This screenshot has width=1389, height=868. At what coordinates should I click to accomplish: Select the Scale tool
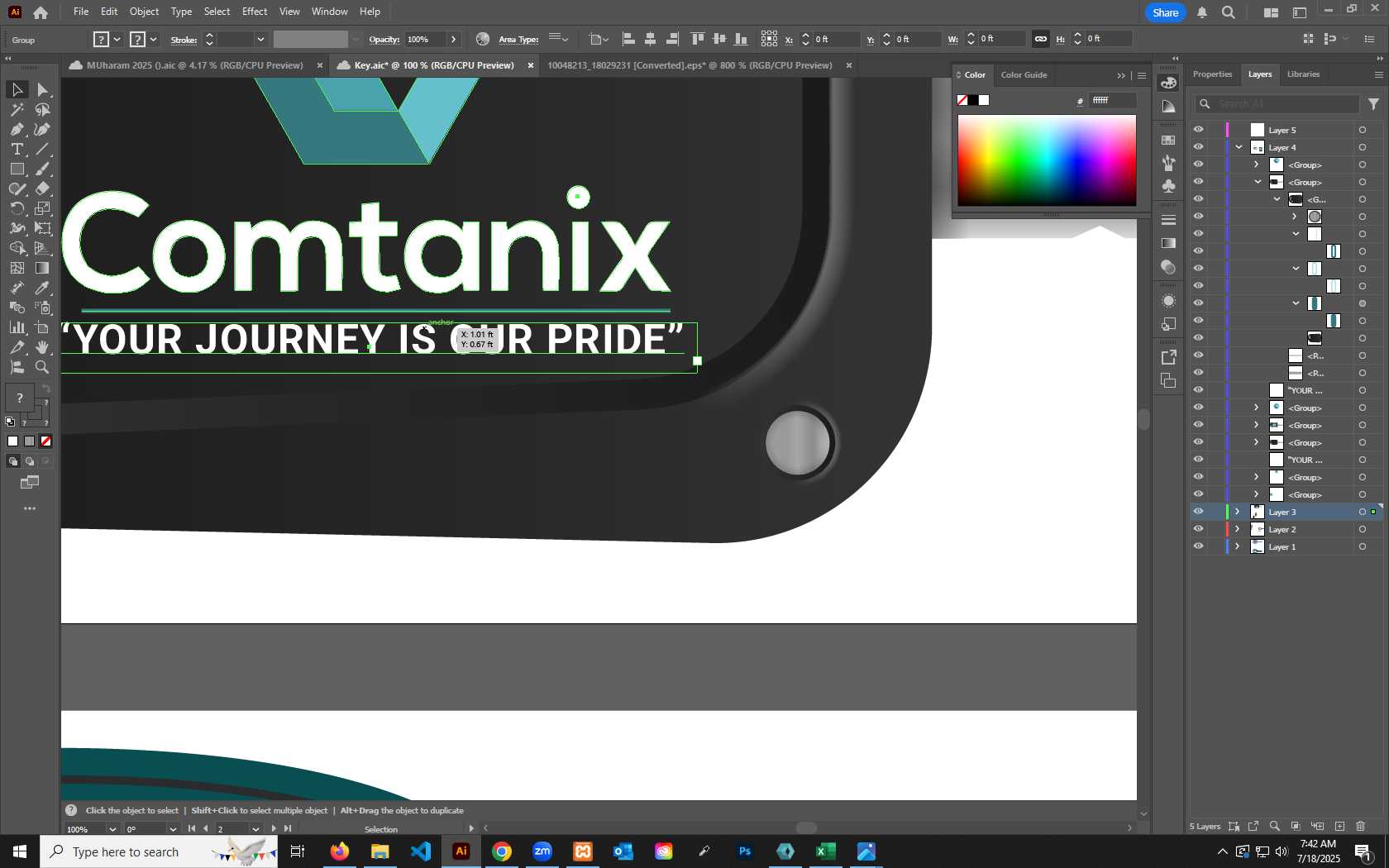coord(43,208)
